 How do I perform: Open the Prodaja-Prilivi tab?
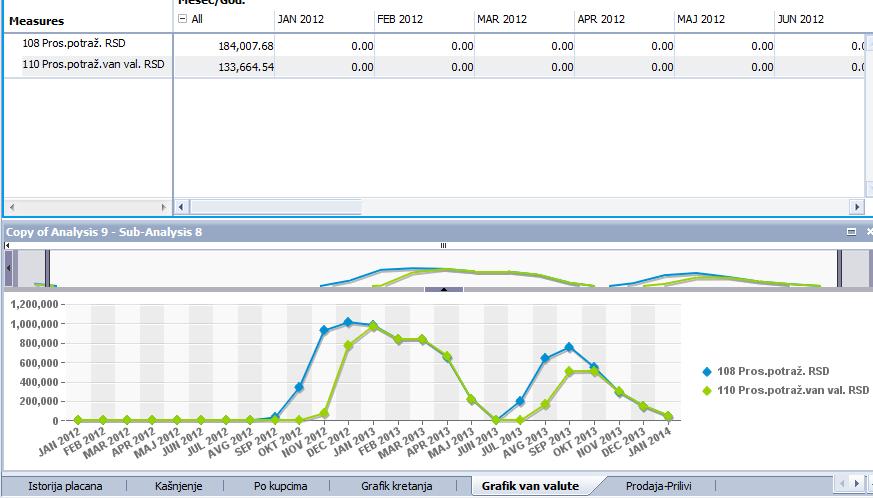click(659, 486)
